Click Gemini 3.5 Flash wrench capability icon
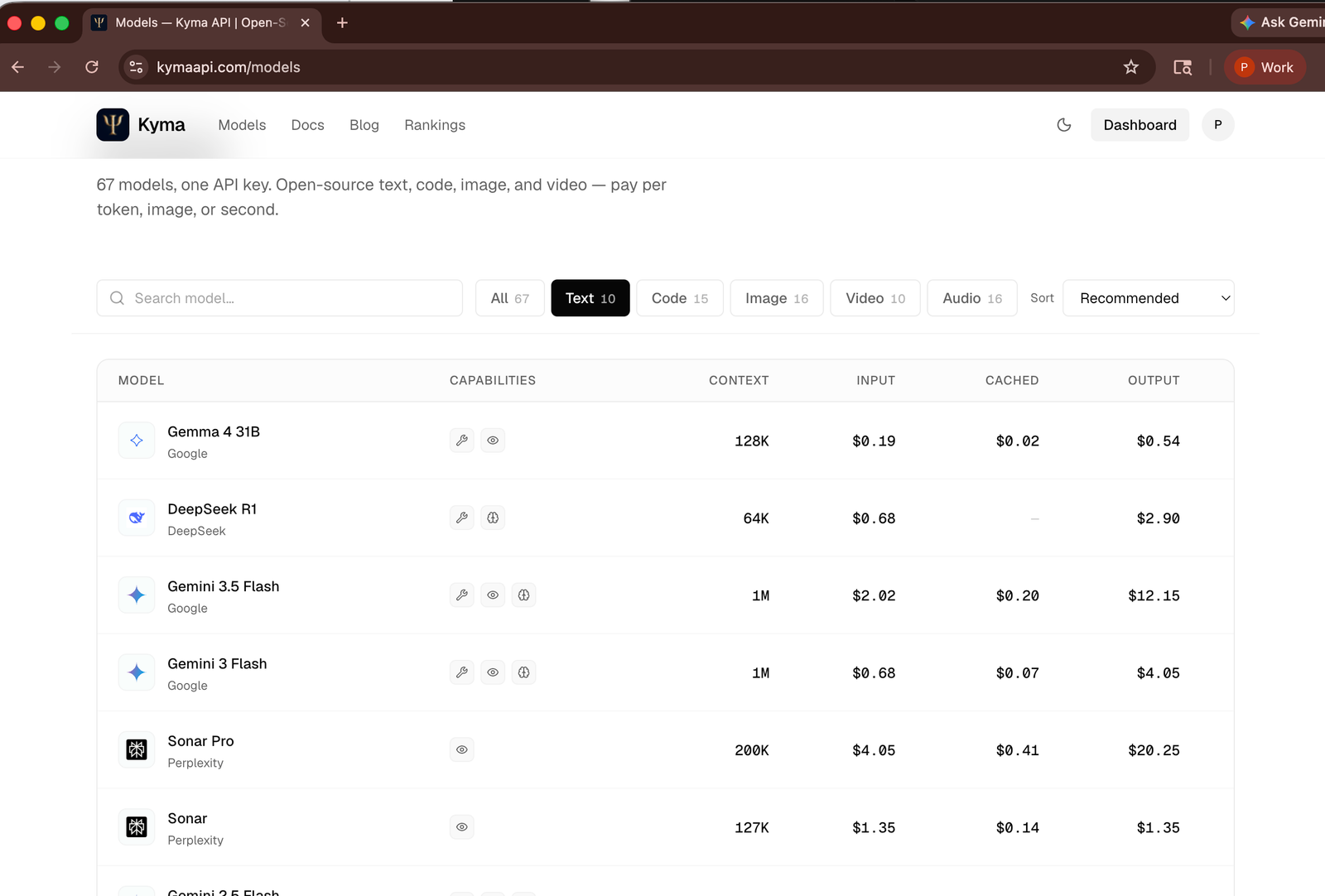 pos(462,595)
